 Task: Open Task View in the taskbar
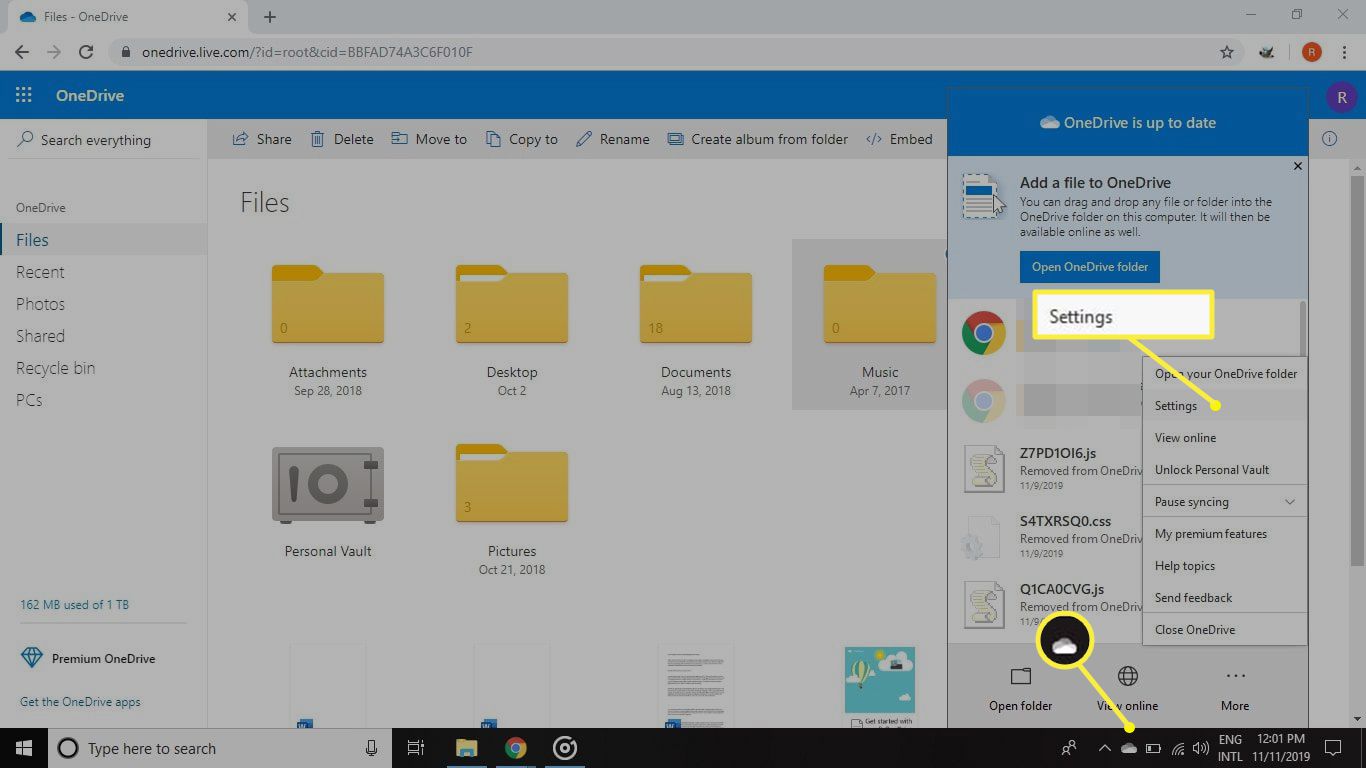click(416, 748)
